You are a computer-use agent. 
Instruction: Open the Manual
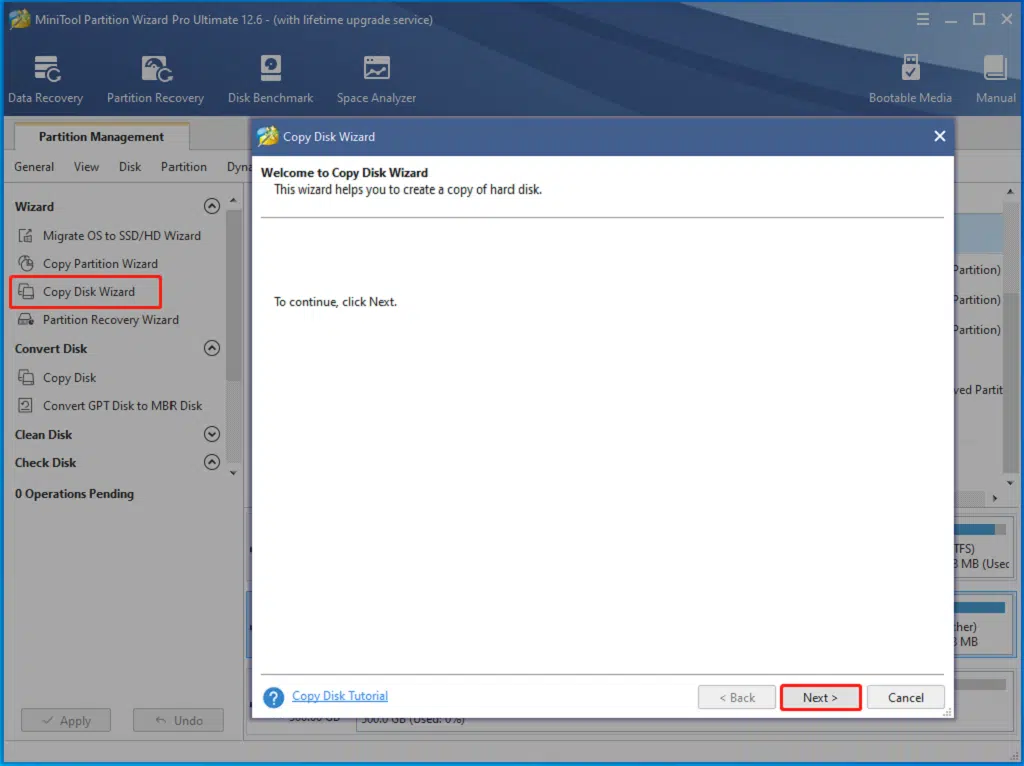point(995,80)
